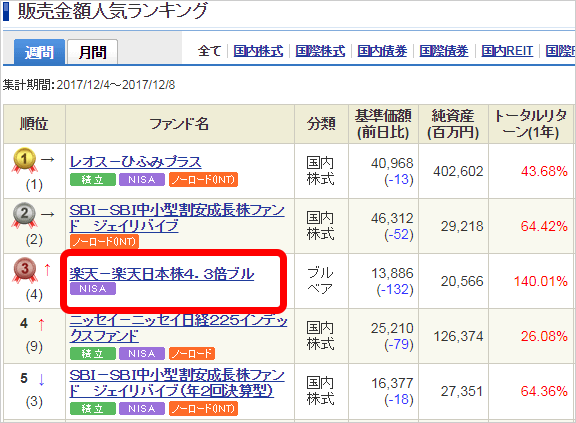Click the purple NISA badge under レオス-ひふみプラス
576x423 pixels.
click(x=142, y=180)
